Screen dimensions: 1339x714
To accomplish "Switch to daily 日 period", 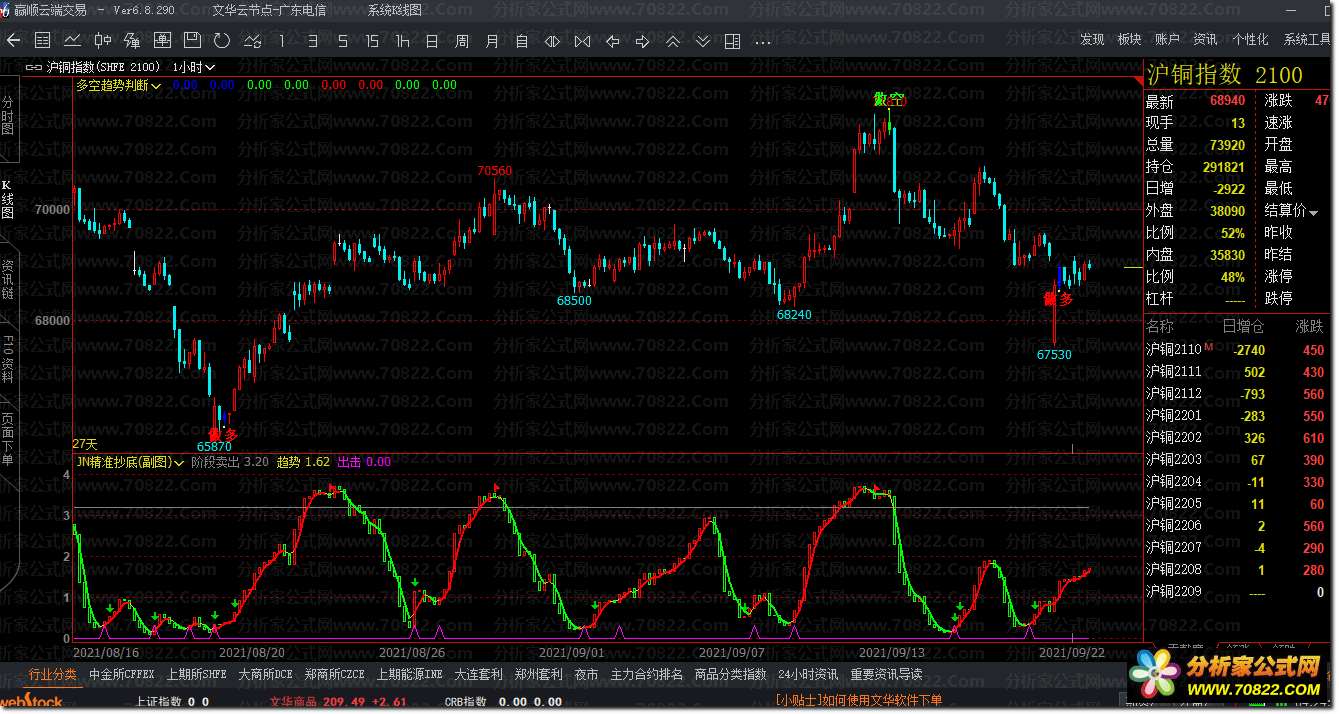I will [x=432, y=41].
